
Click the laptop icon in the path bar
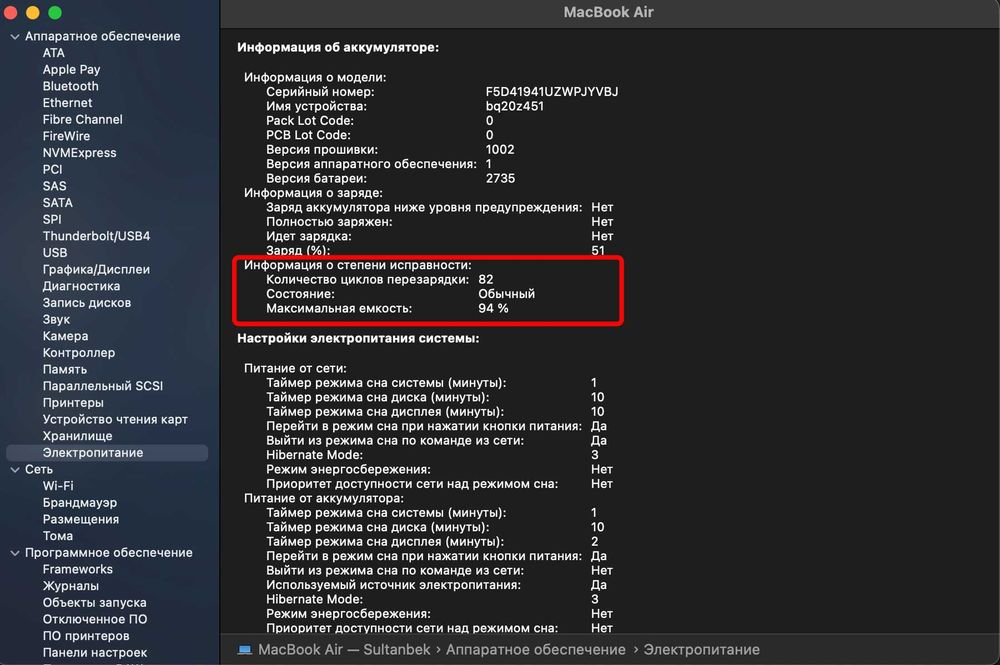click(x=245, y=650)
